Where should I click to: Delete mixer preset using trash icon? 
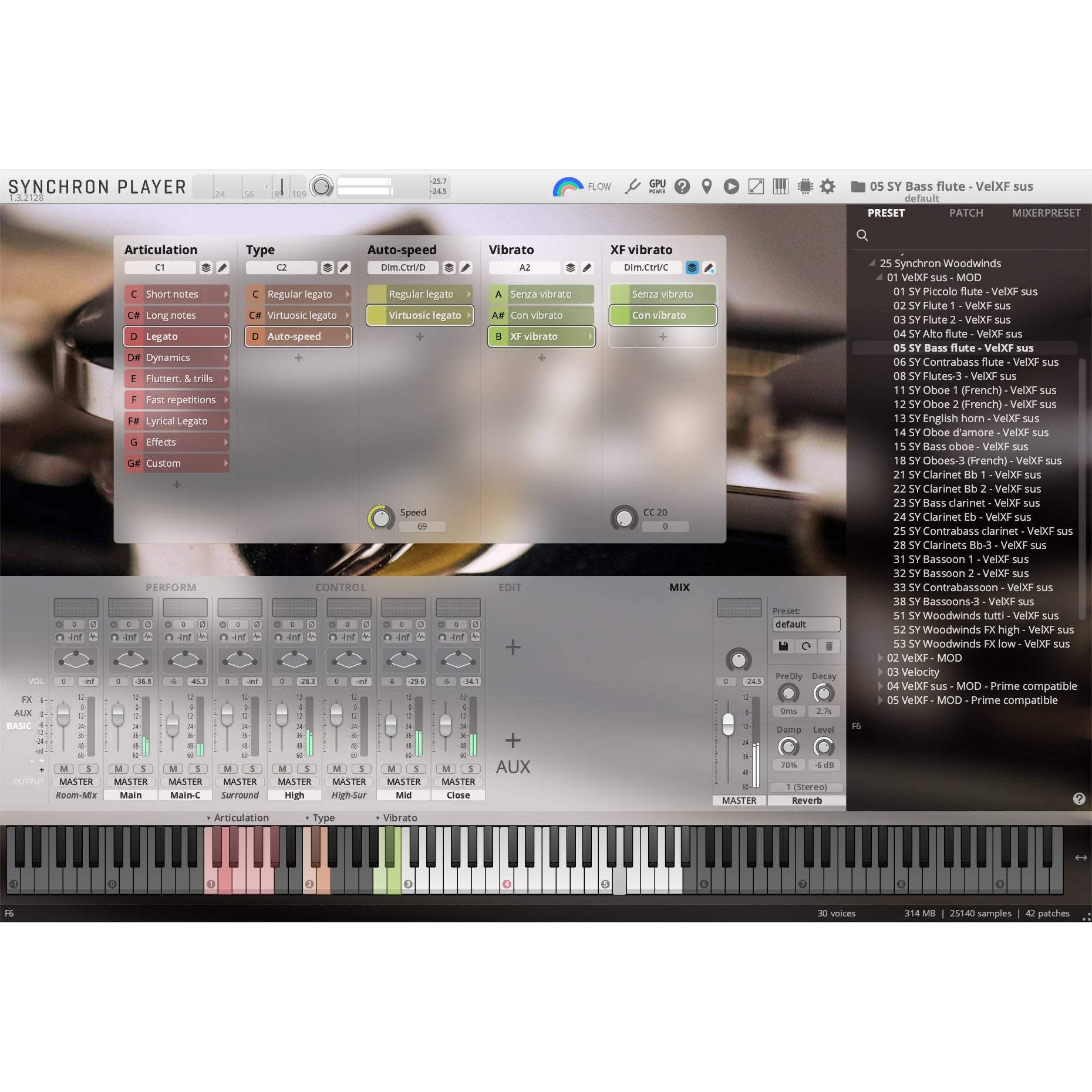[829, 646]
